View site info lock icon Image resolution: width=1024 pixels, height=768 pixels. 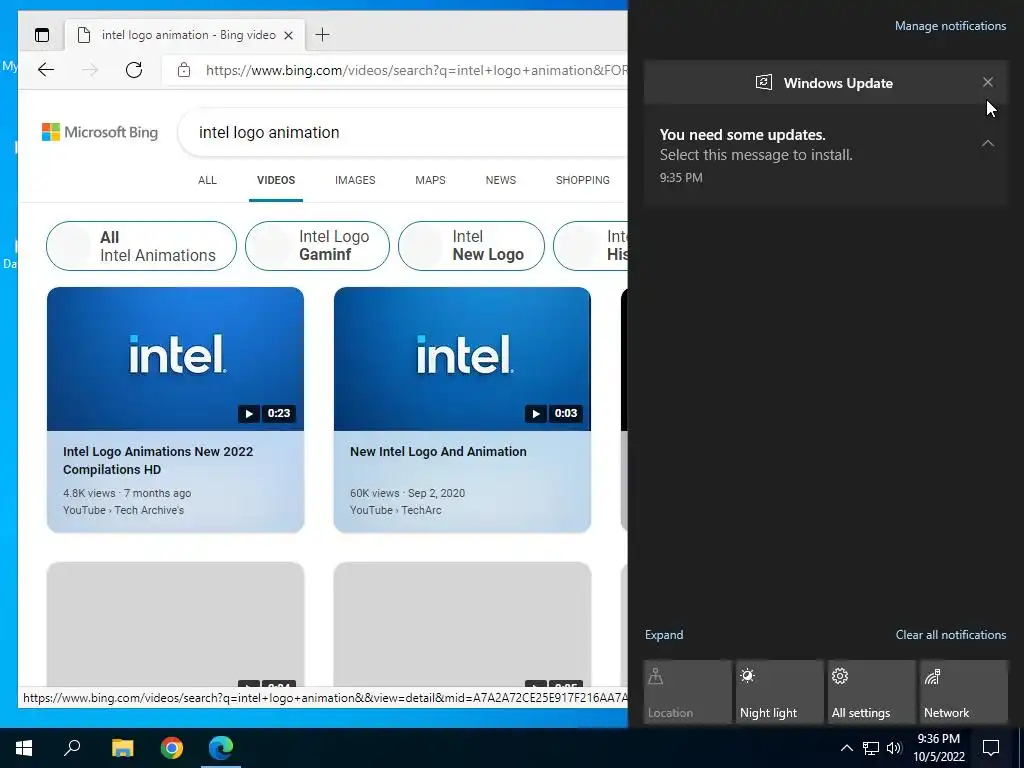(184, 70)
